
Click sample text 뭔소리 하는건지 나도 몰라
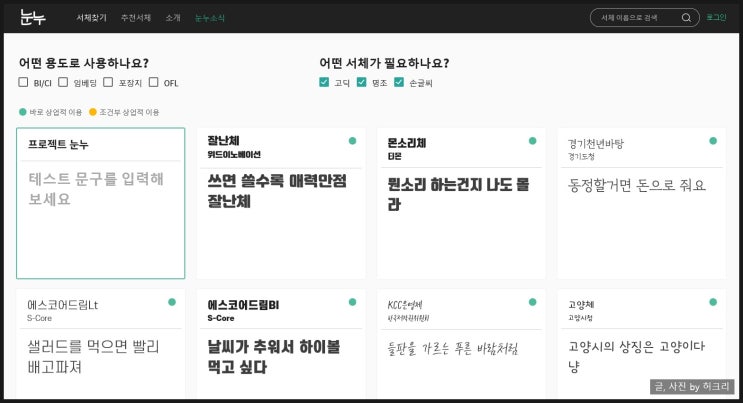click(458, 194)
